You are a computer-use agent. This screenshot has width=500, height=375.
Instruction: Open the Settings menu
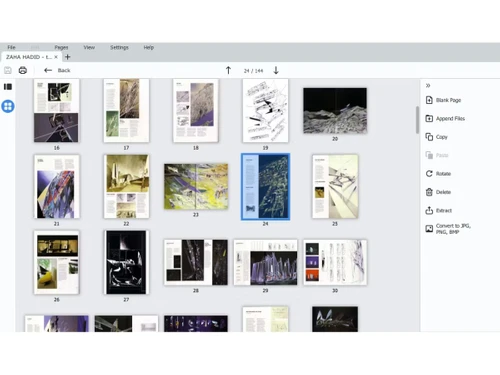click(x=119, y=47)
